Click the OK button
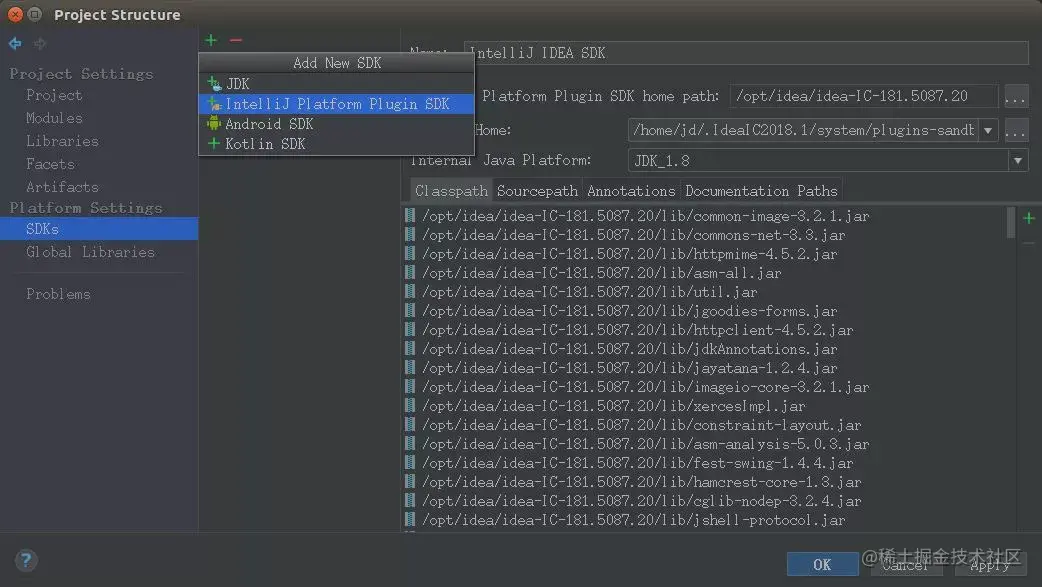This screenshot has height=587, width=1042. tap(822, 564)
